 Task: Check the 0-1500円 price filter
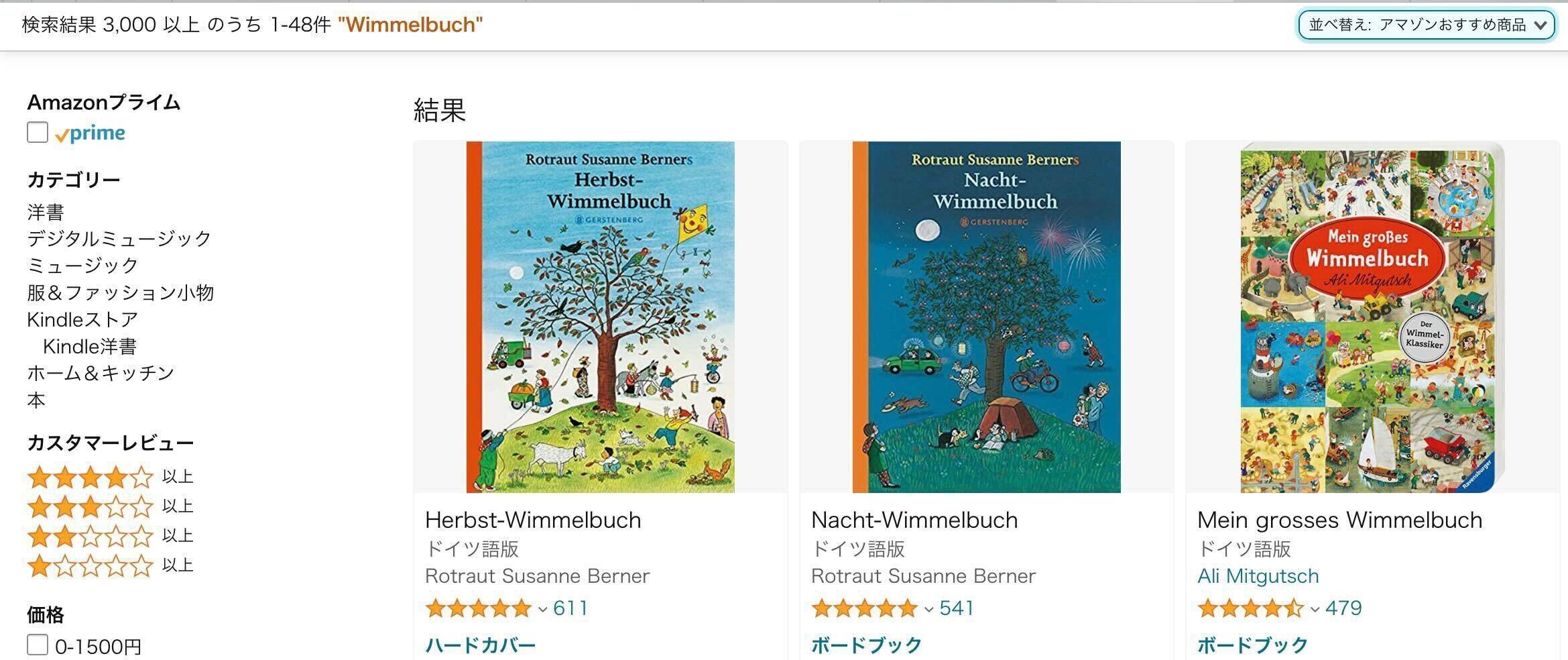(x=38, y=645)
